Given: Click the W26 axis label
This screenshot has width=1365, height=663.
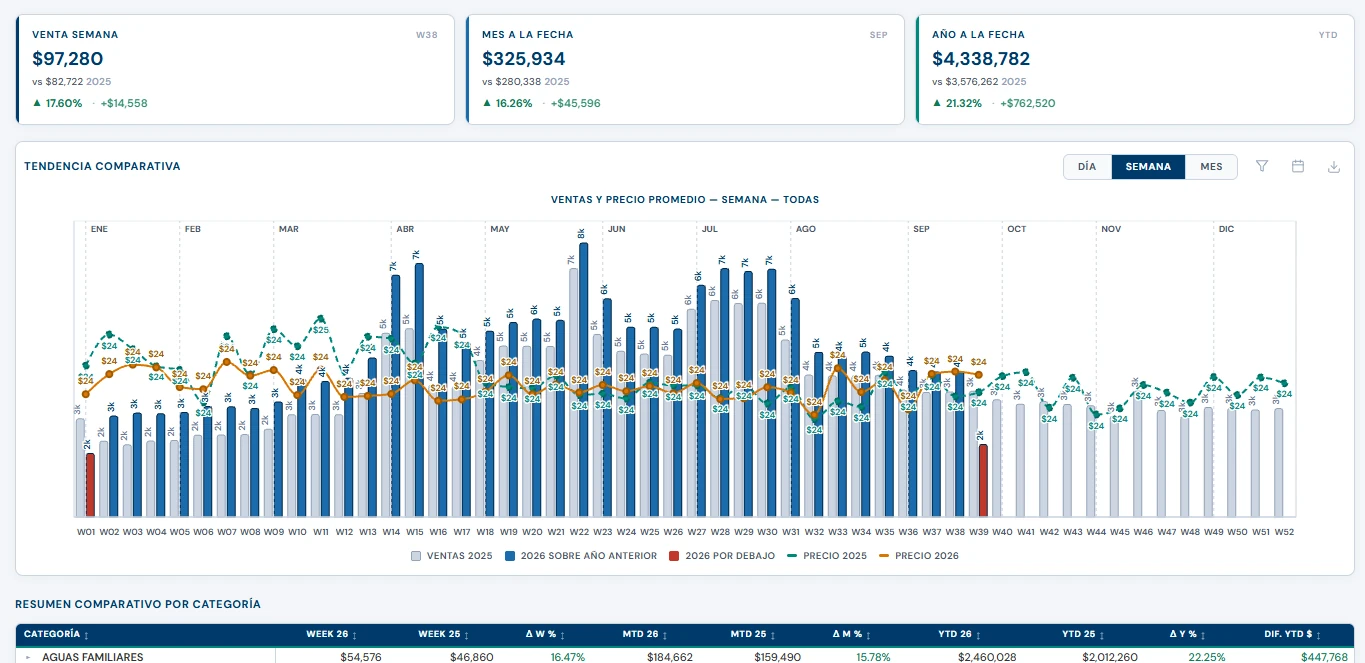Looking at the screenshot, I should [673, 532].
